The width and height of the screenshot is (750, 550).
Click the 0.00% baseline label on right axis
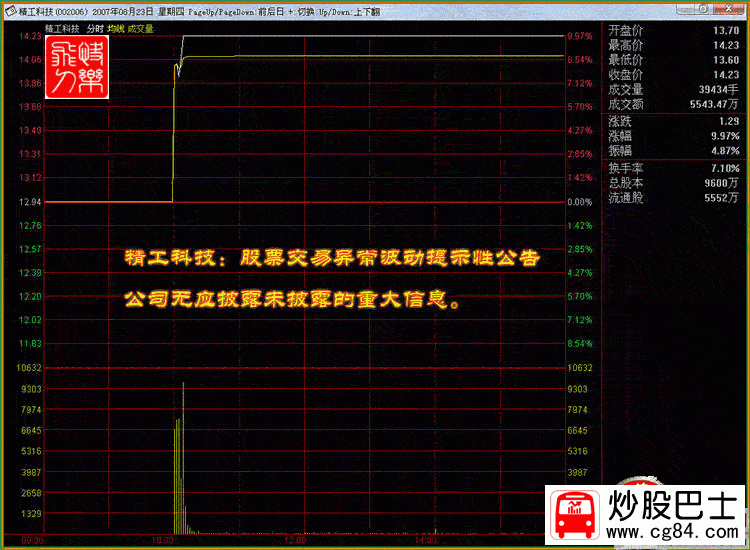point(580,202)
